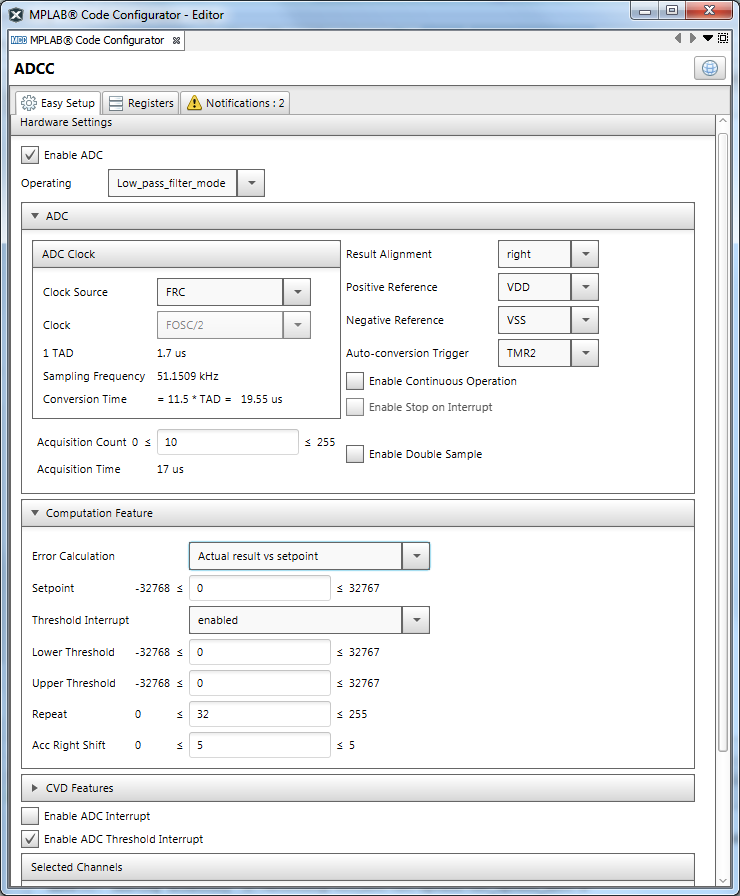Open the Negative Reference VSS dropdown

[585, 320]
